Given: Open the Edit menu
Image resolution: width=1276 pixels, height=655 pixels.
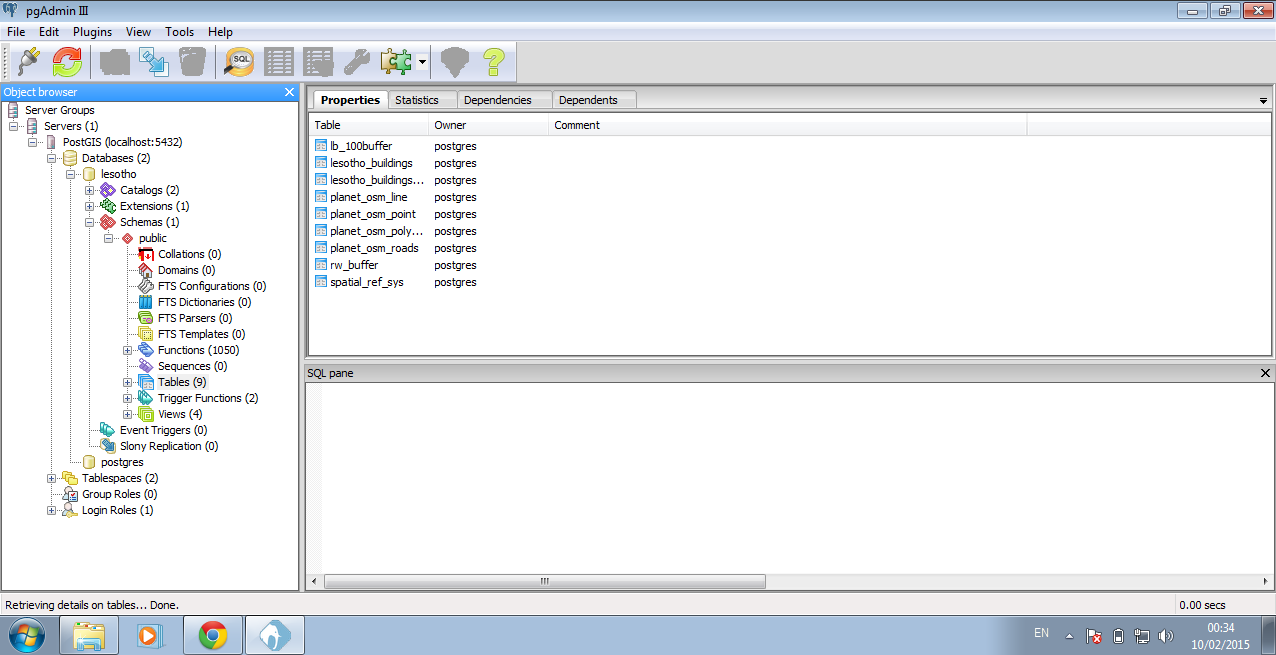Looking at the screenshot, I should (49, 32).
